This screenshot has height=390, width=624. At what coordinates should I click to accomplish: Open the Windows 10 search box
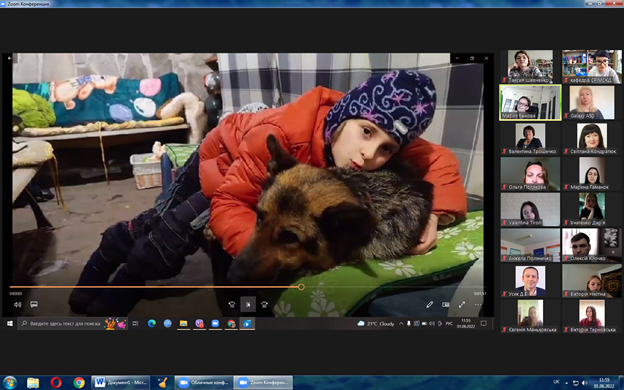pyautogui.click(x=72, y=324)
